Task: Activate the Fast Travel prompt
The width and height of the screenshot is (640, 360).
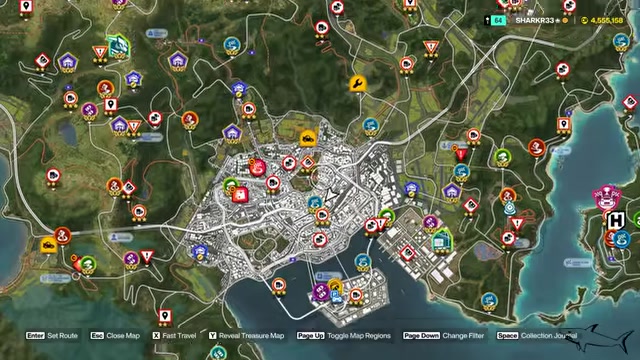Action: pos(174,336)
